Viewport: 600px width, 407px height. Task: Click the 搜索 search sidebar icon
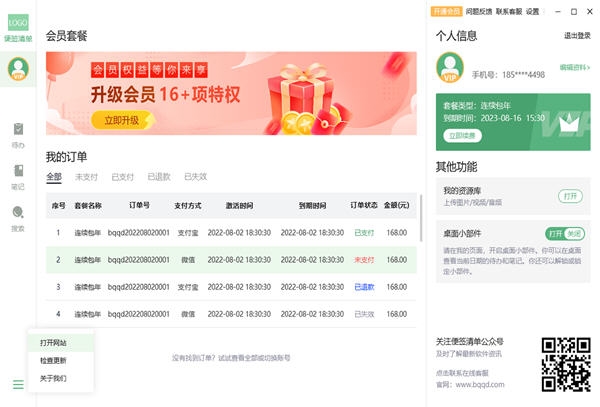[x=18, y=217]
